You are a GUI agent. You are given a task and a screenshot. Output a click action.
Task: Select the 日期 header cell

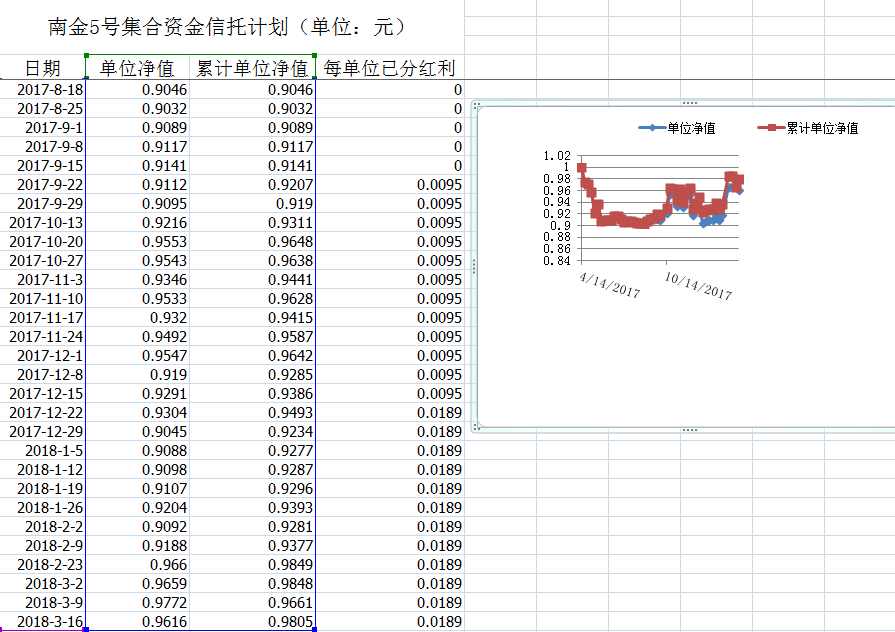(x=42, y=68)
